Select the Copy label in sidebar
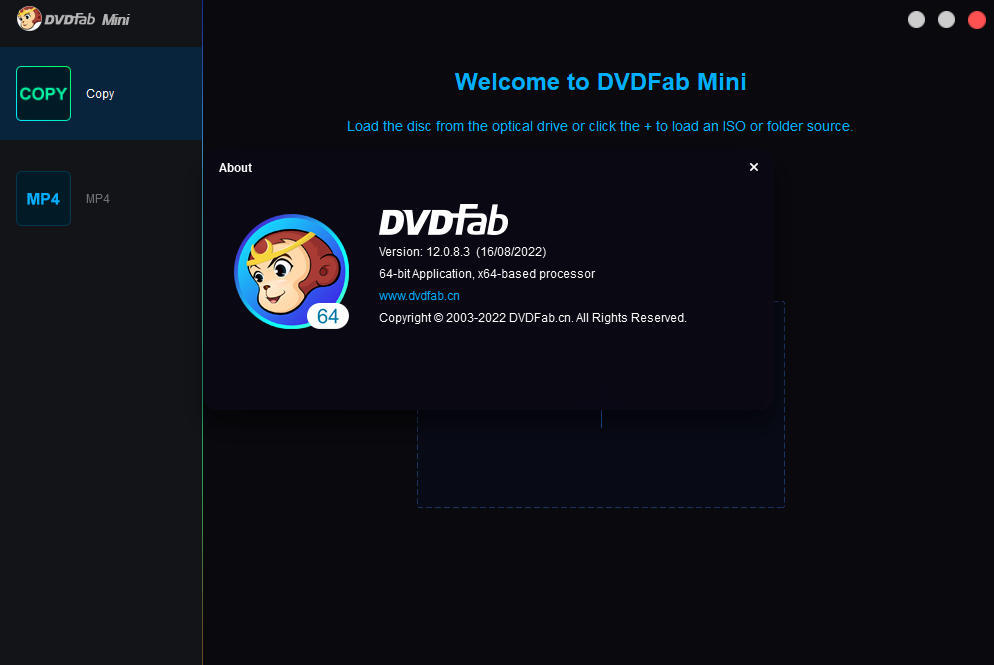The width and height of the screenshot is (994, 665). click(x=100, y=94)
